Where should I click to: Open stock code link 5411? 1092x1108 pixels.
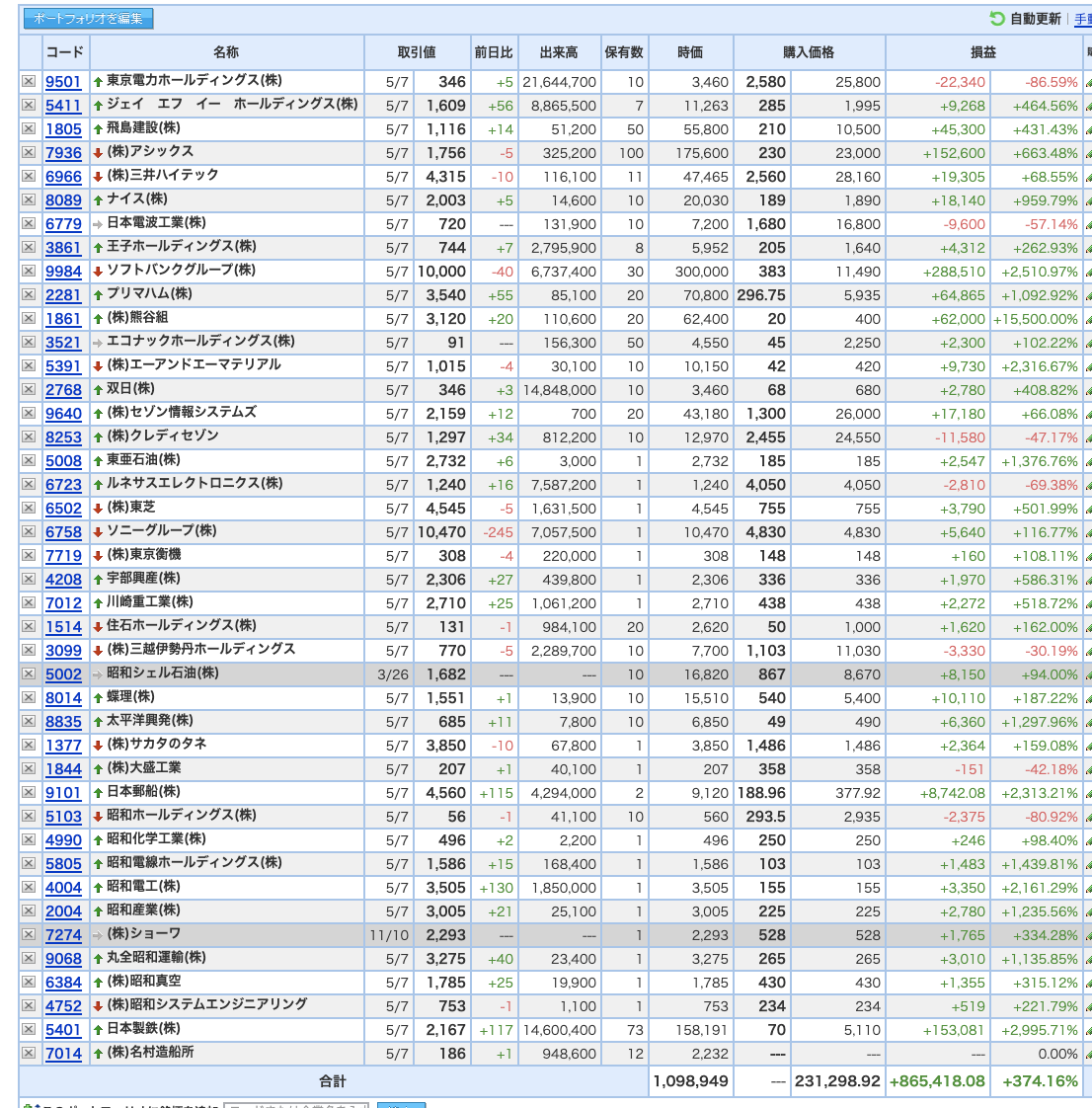(63, 106)
